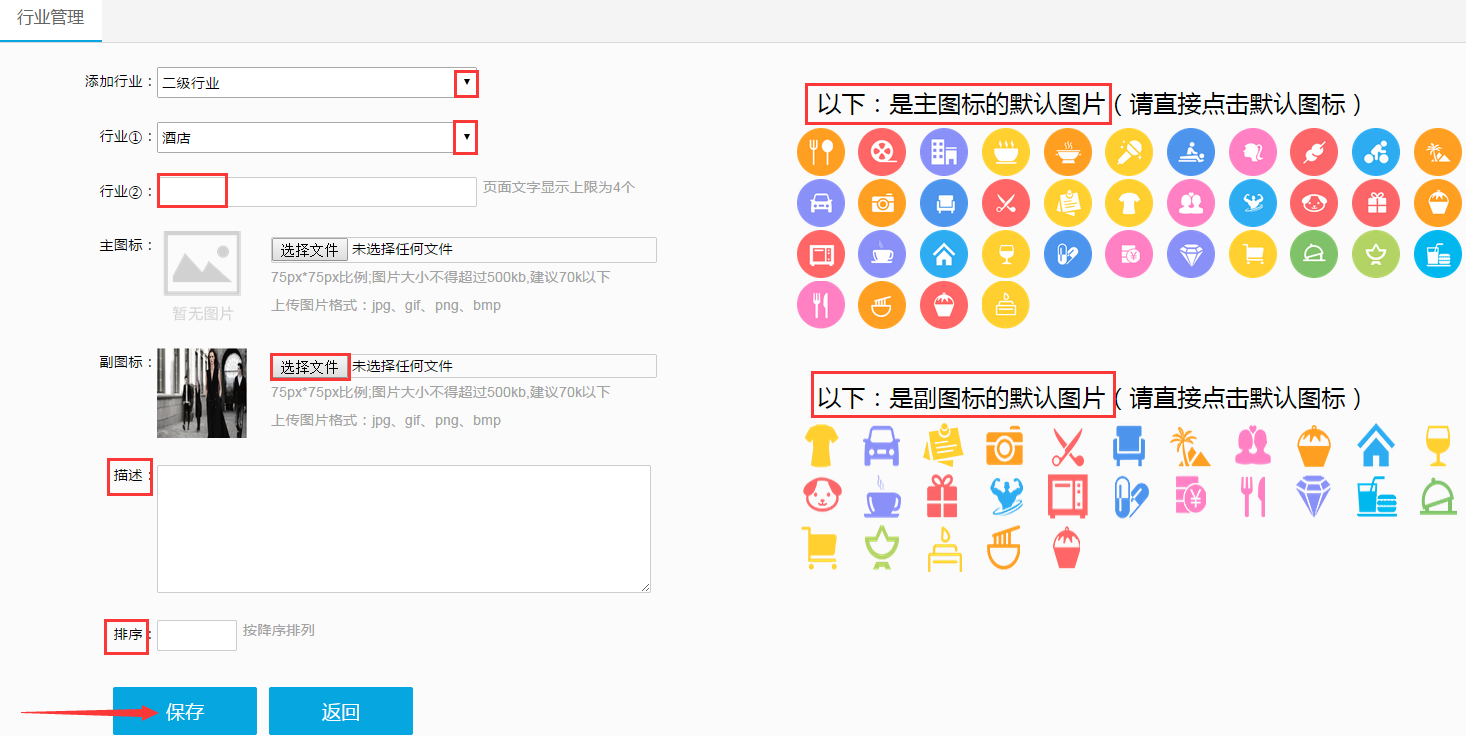The height and width of the screenshot is (736, 1466).
Task: Focus the 排序 sort order field
Action: point(197,635)
